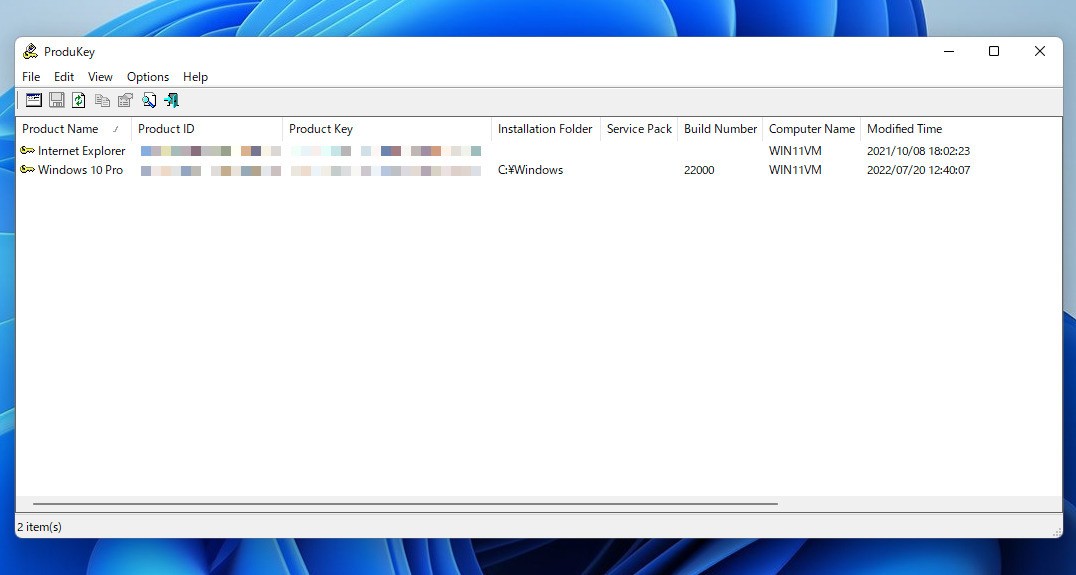The height and width of the screenshot is (575, 1076).
Task: Open the View menu
Action: tap(100, 77)
